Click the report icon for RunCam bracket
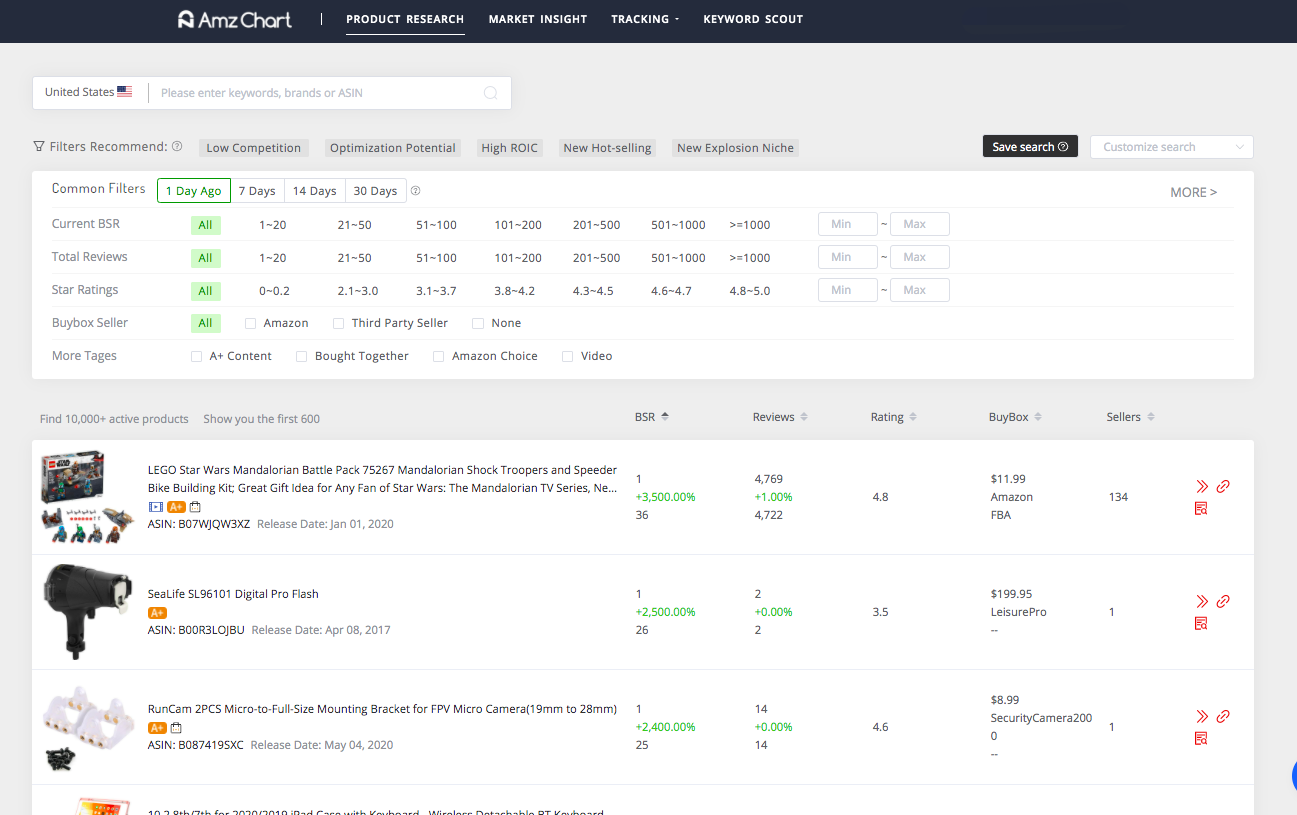Viewport: 1297px width, 815px height. click(x=1201, y=738)
